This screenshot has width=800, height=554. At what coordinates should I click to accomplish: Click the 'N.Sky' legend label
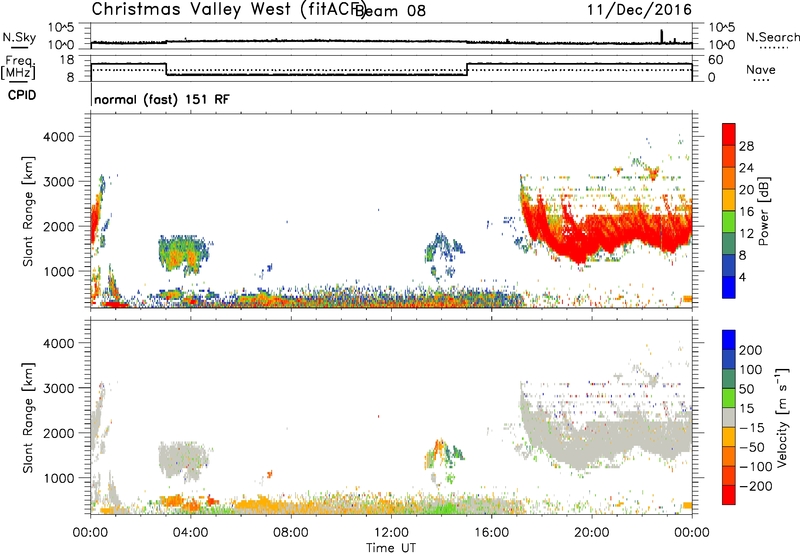click(x=19, y=37)
